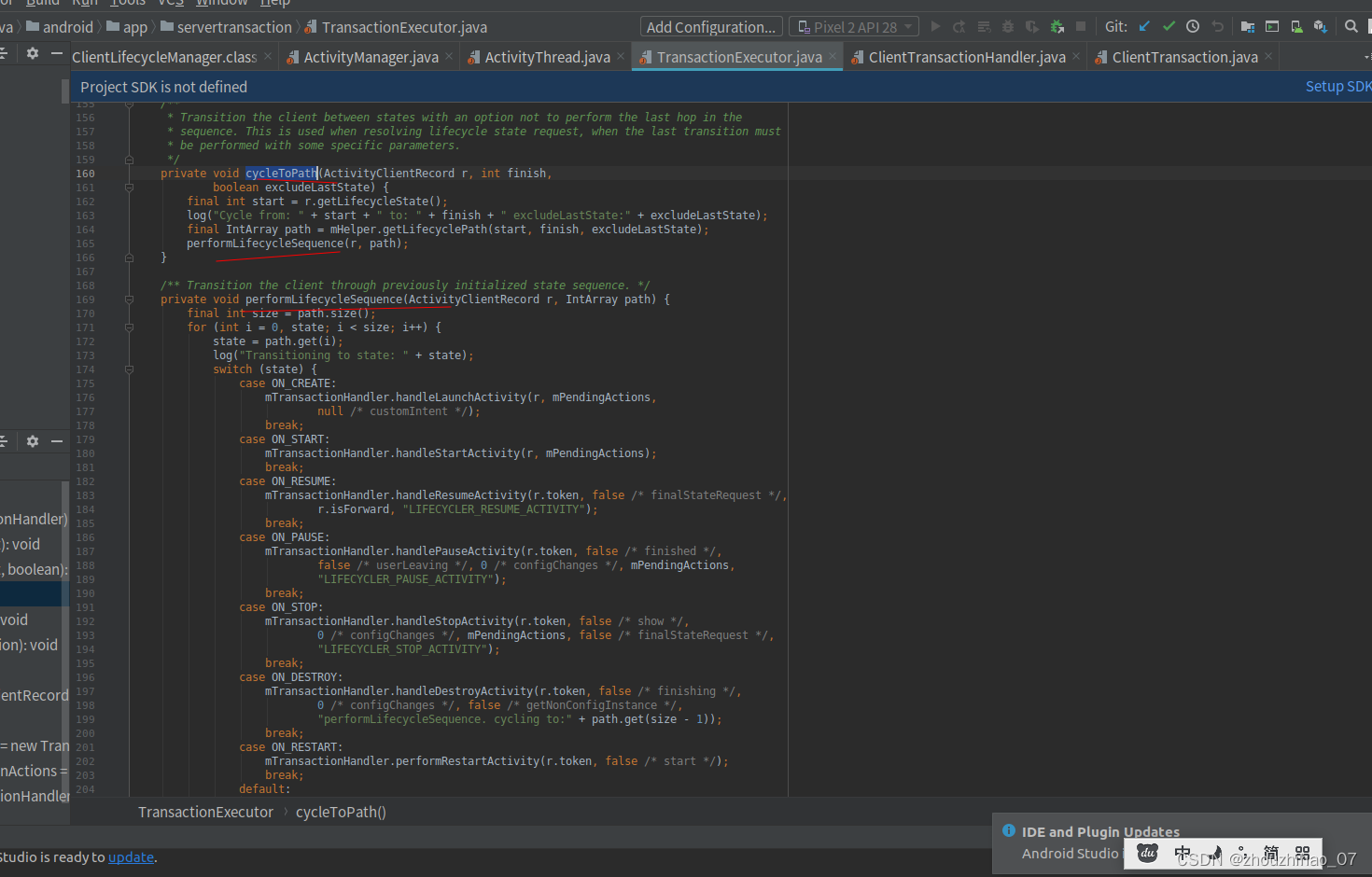Open Git Show History clock icon
Image resolution: width=1372 pixels, height=877 pixels.
pyautogui.click(x=1193, y=27)
